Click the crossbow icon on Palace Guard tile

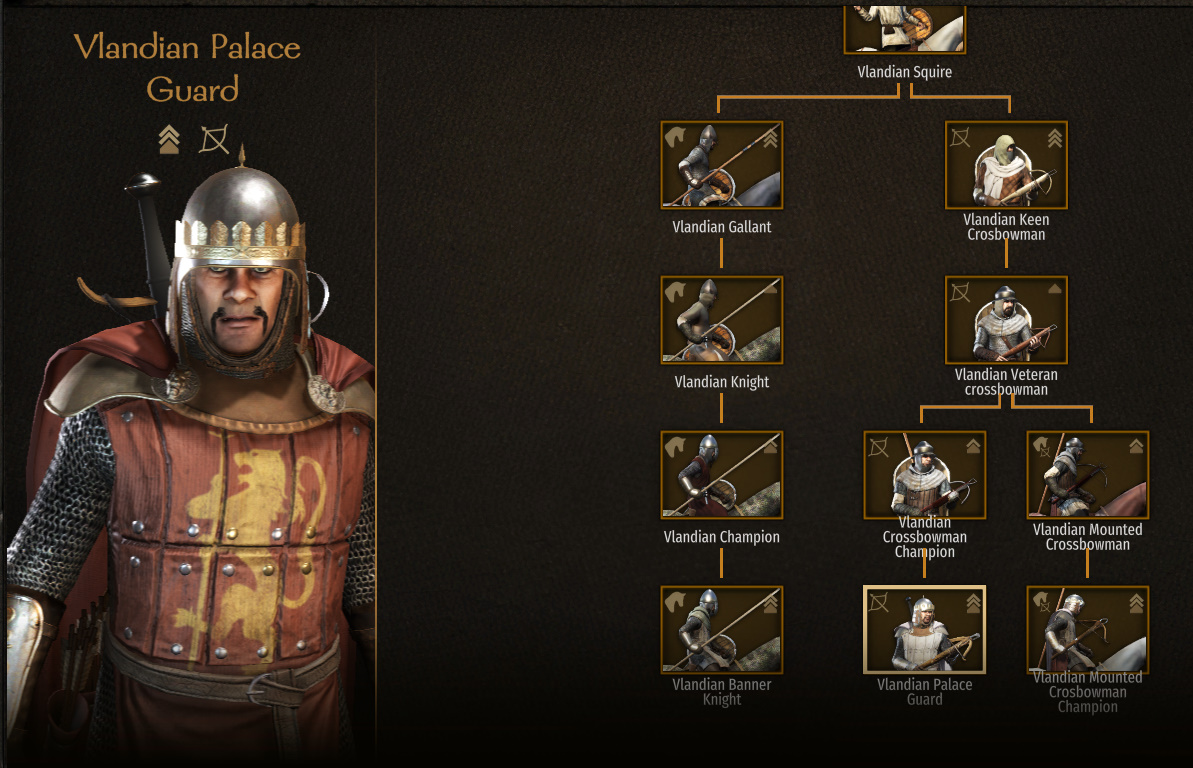879,602
